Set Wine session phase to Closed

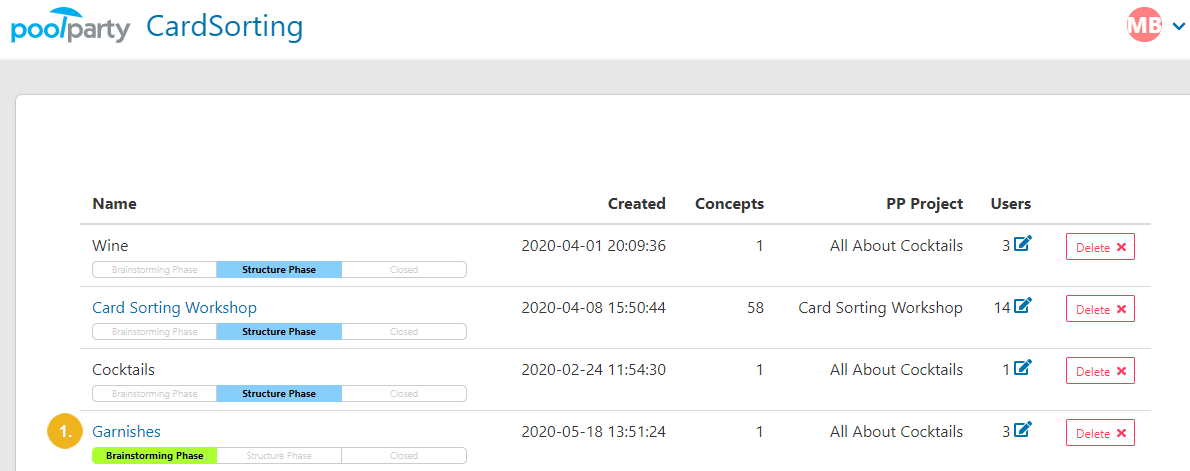(404, 269)
